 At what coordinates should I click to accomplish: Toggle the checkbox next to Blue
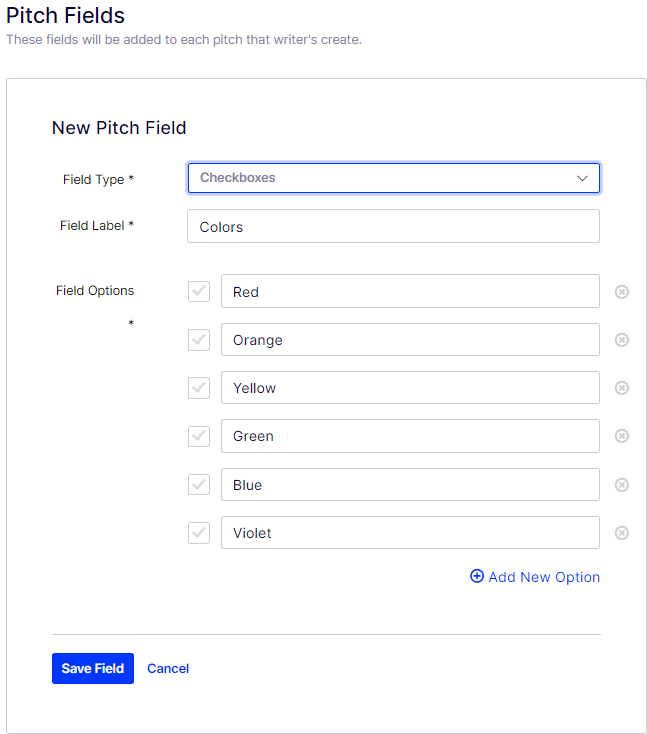[x=199, y=484]
